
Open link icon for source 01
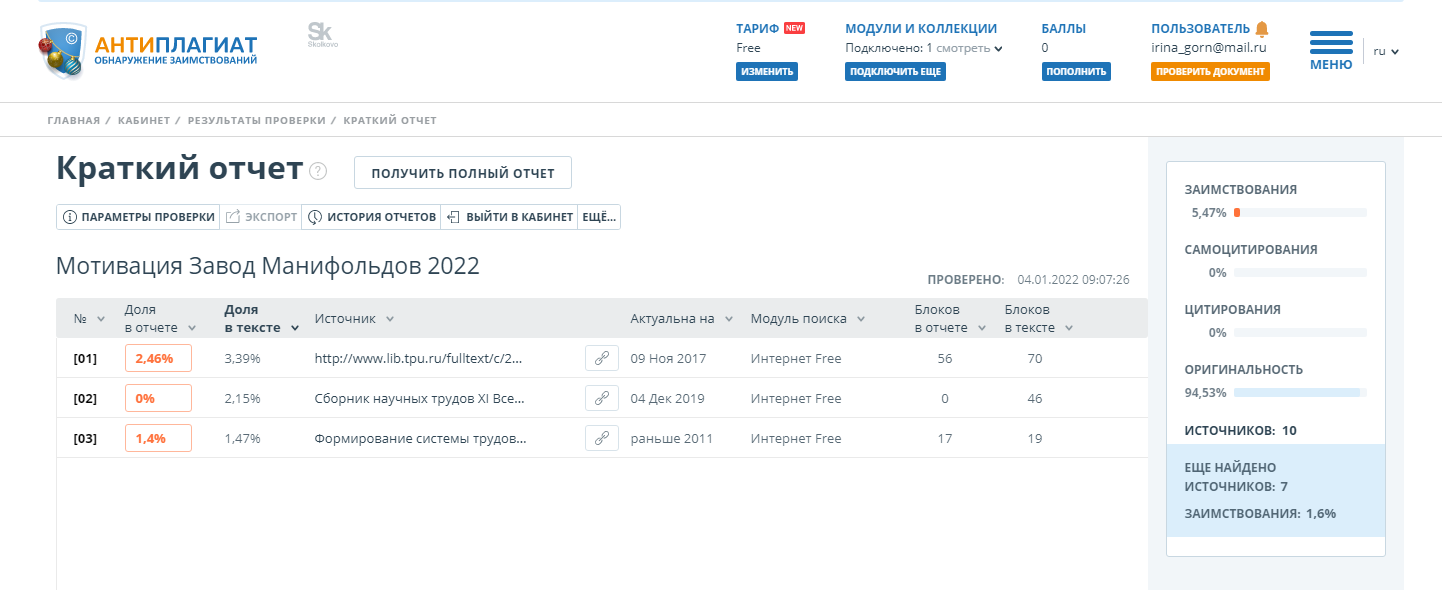[x=602, y=358]
